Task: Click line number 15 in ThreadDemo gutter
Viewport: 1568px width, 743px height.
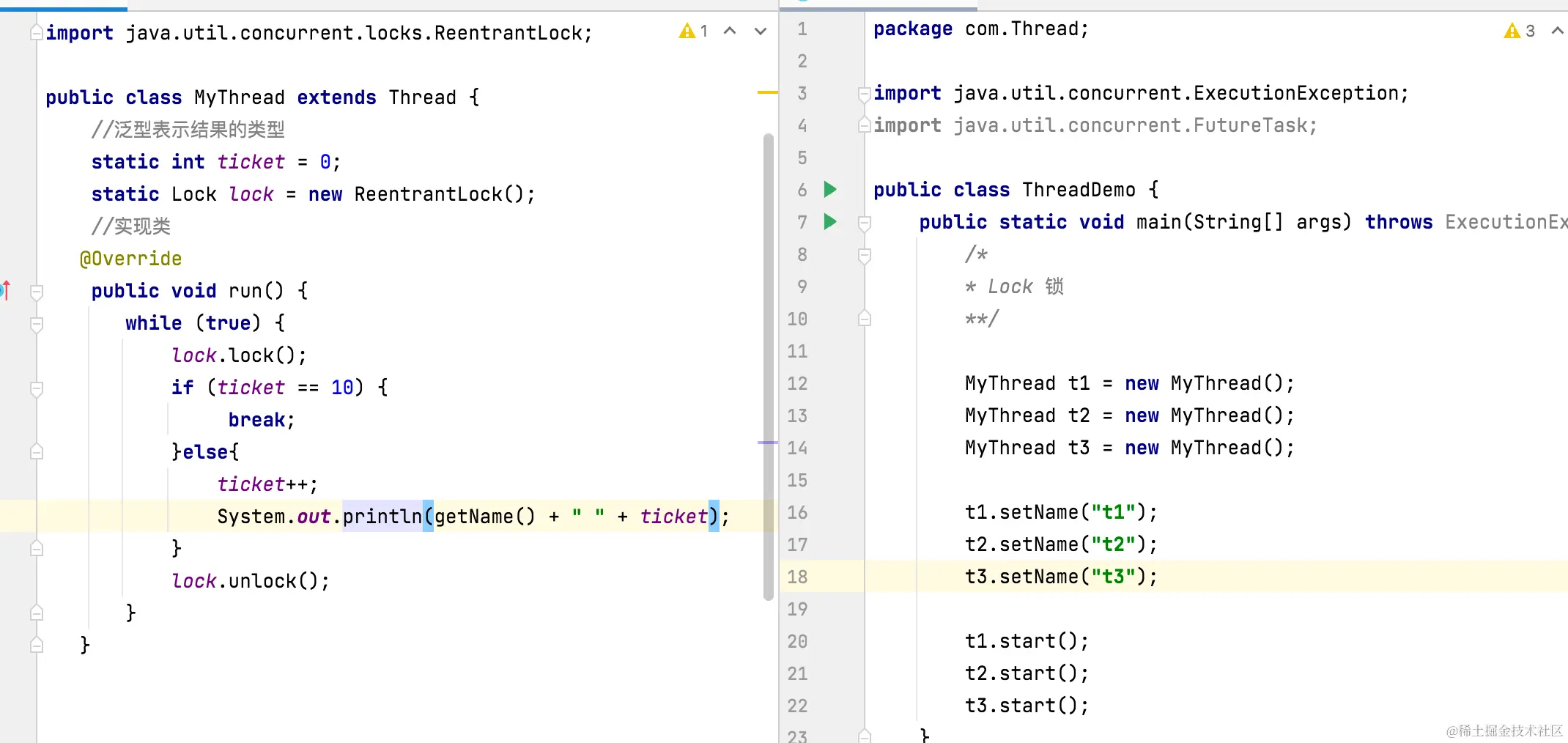Action: click(797, 481)
